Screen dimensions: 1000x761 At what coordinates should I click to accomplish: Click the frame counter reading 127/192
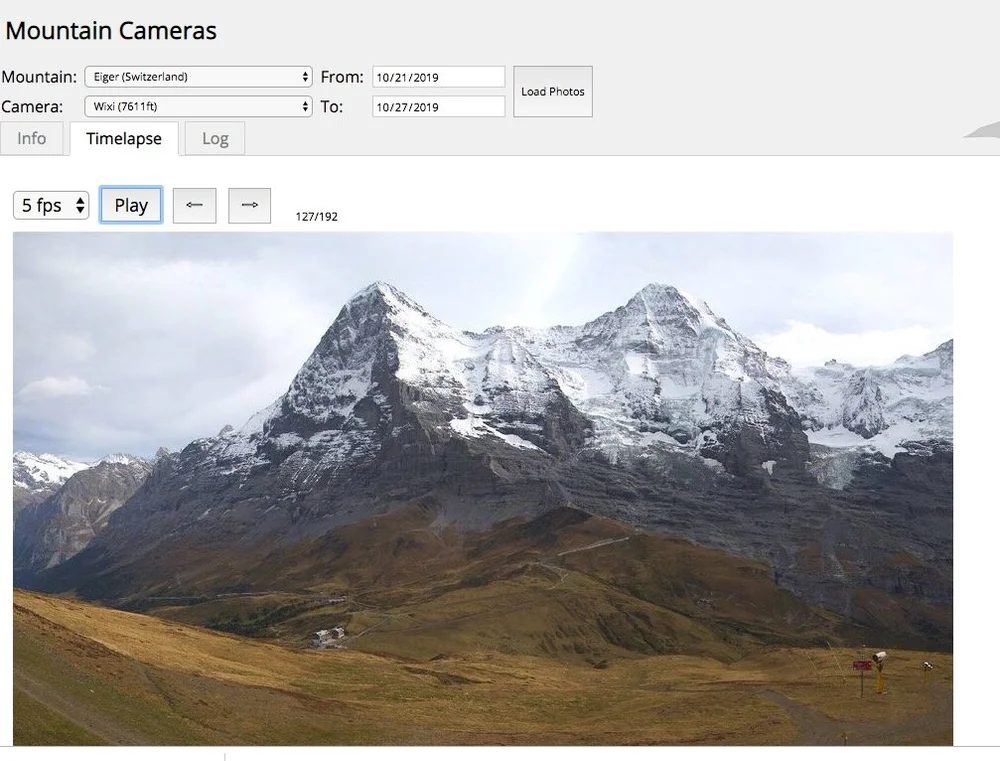click(x=316, y=216)
